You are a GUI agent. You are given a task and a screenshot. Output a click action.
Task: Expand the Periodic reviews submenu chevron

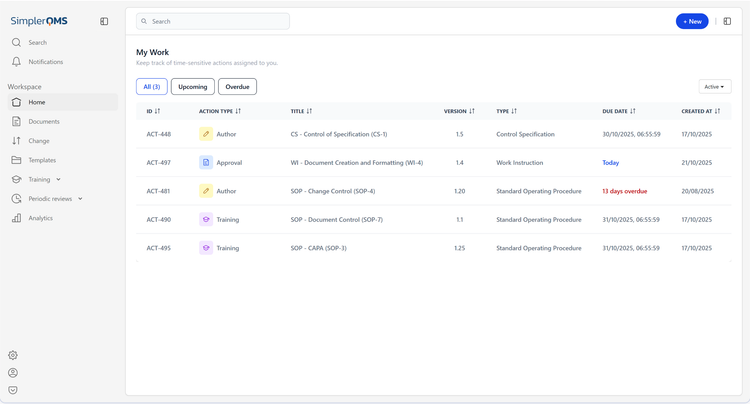point(80,198)
